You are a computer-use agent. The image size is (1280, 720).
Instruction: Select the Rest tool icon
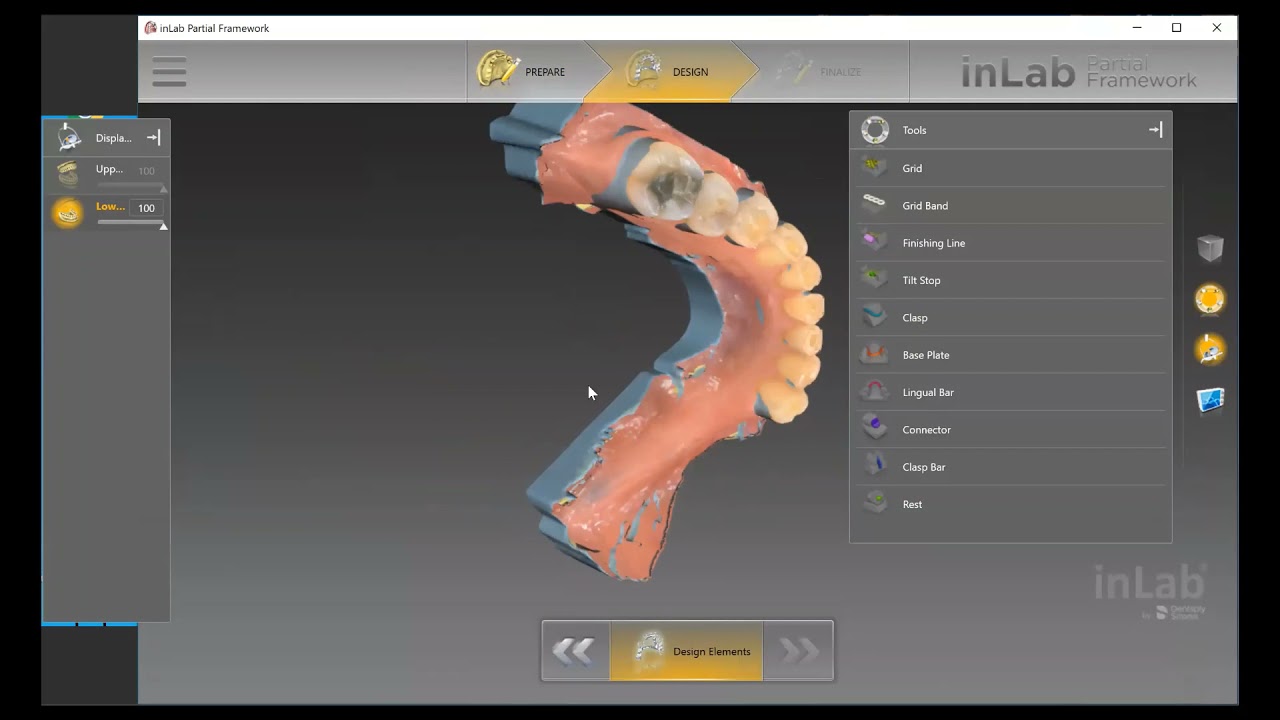[875, 503]
